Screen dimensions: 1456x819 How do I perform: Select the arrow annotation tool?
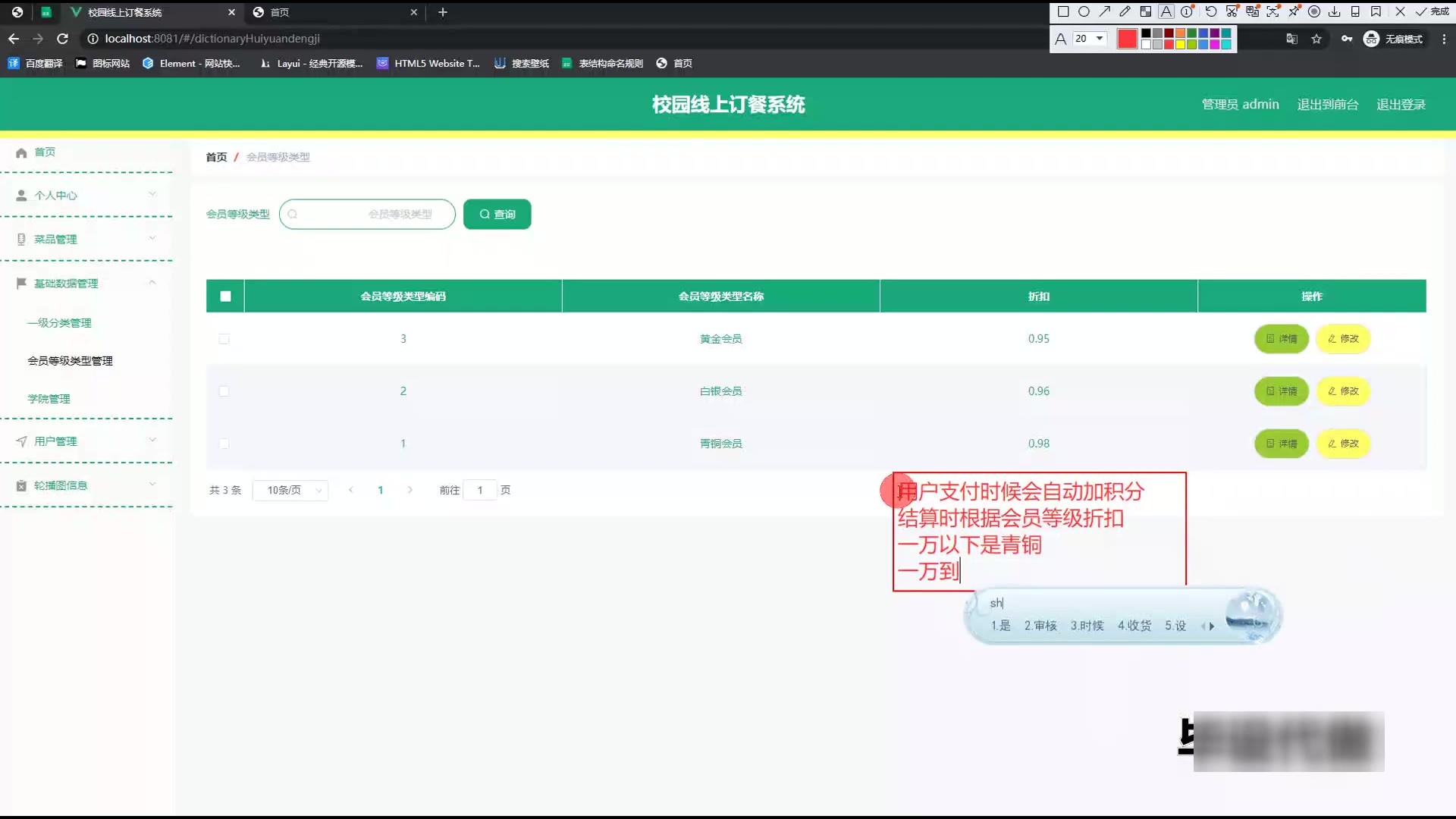pos(1104,11)
